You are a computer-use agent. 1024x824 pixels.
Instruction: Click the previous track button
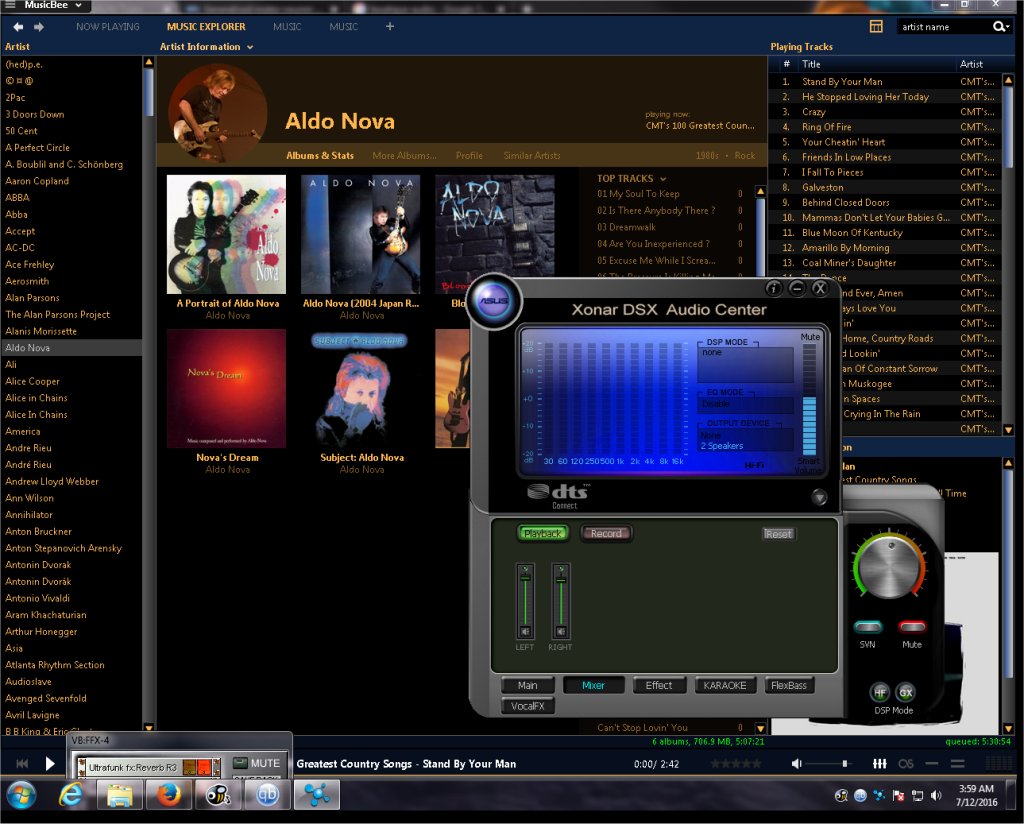22,763
